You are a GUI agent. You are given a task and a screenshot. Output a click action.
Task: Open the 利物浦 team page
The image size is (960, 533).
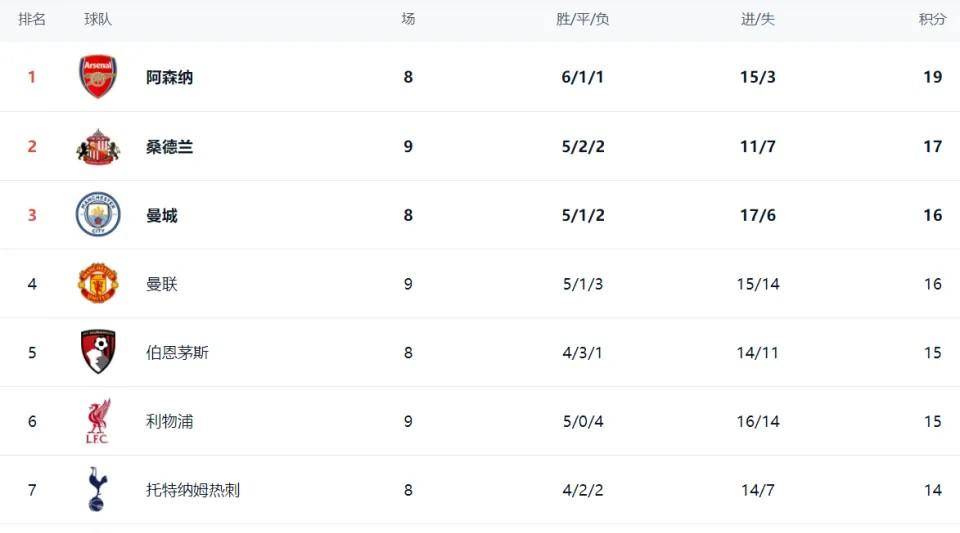[x=169, y=421]
